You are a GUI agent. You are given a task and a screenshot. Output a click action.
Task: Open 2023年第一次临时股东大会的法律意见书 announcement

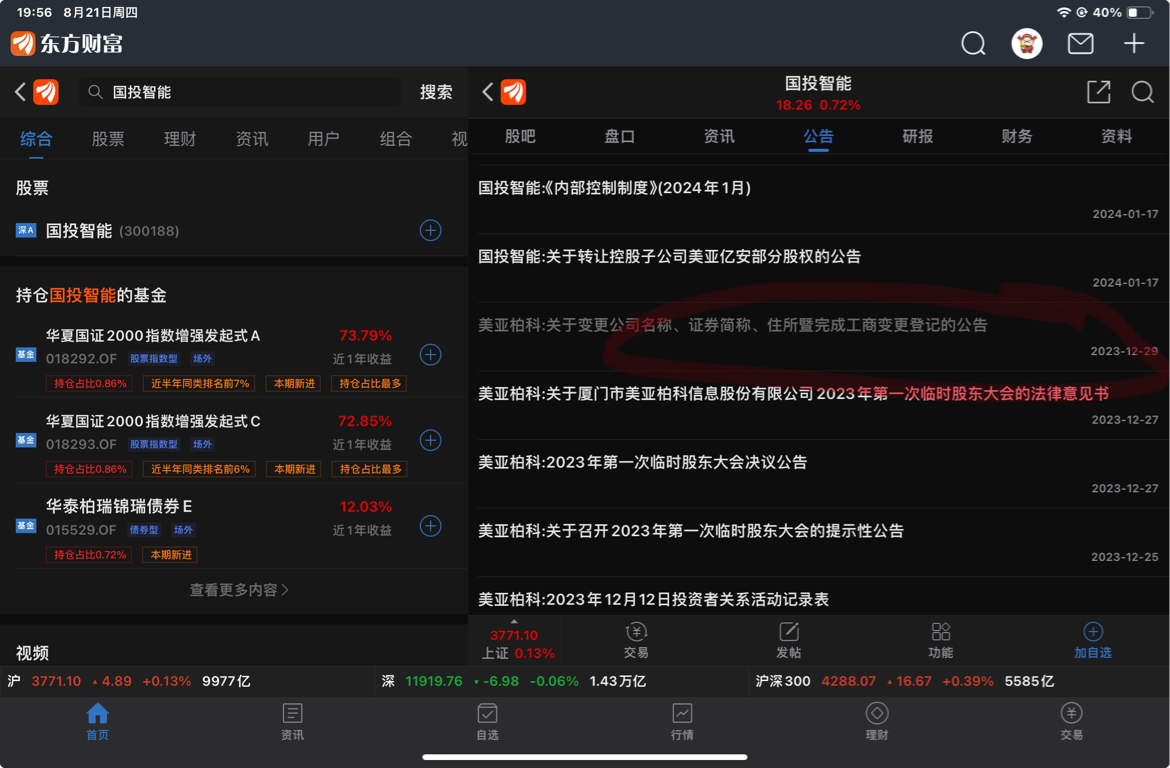[819, 405]
